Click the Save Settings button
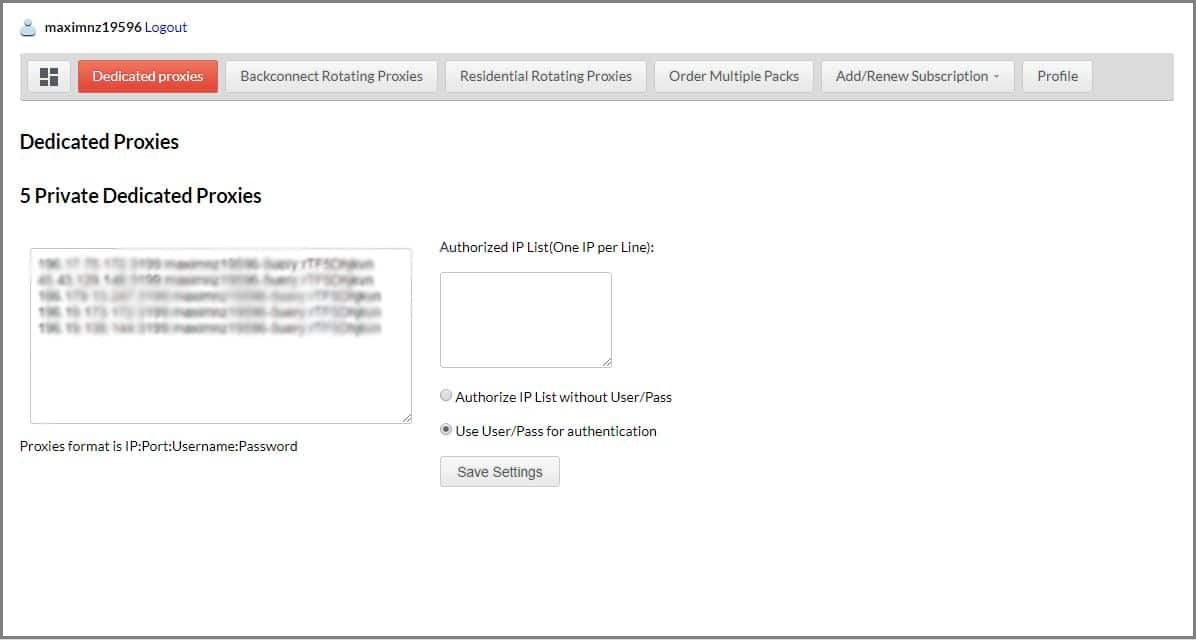 pos(500,471)
